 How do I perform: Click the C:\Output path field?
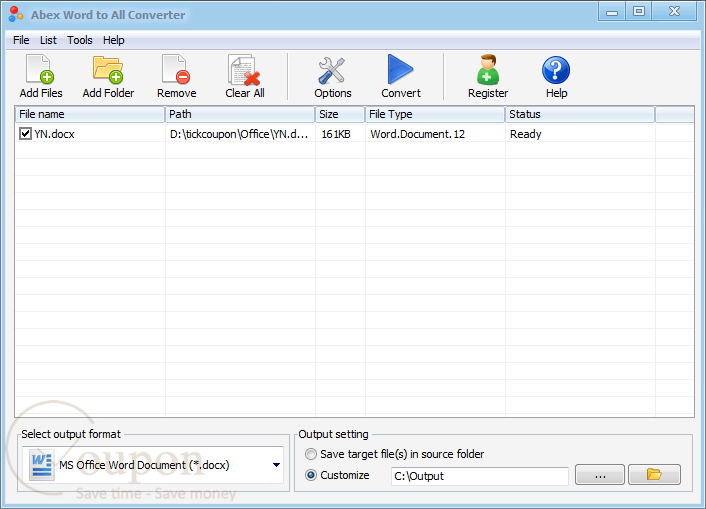pos(480,476)
